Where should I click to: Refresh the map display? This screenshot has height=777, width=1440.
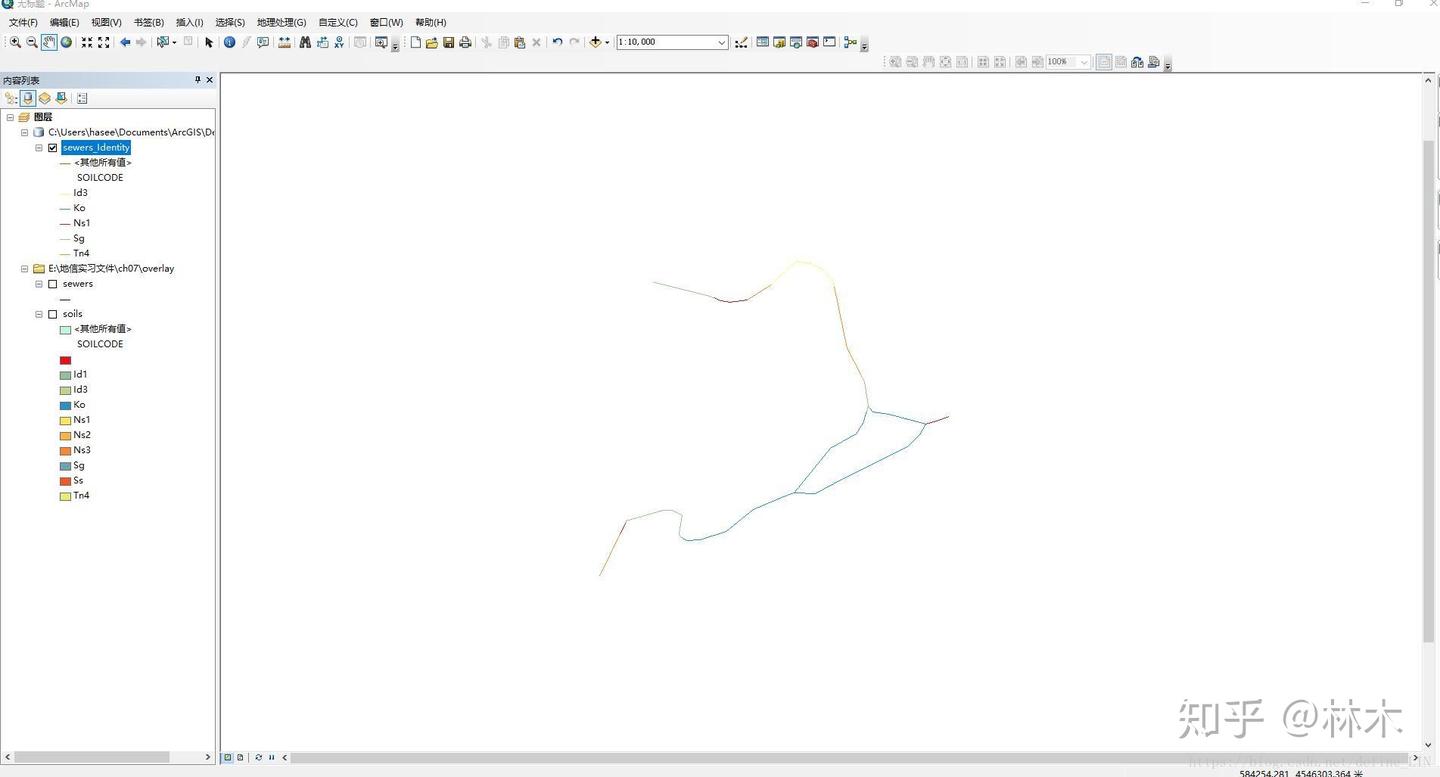(x=259, y=758)
